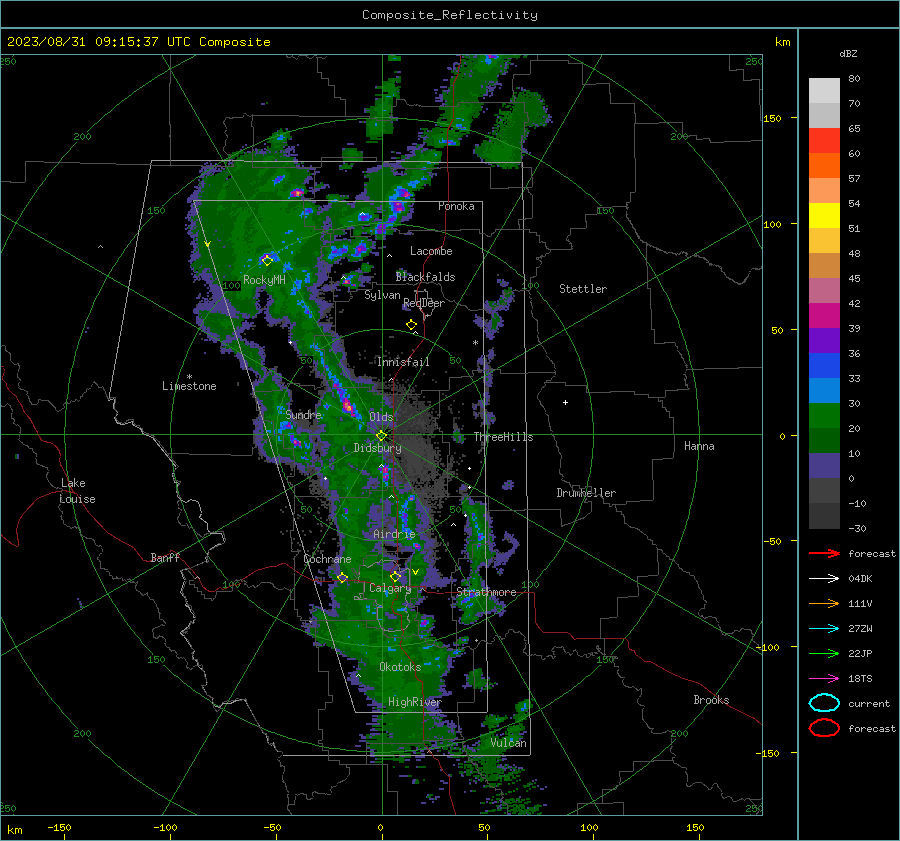900x841 pixels.
Task: Click the light gray 70 dBZ swatch
Action: [x=824, y=90]
